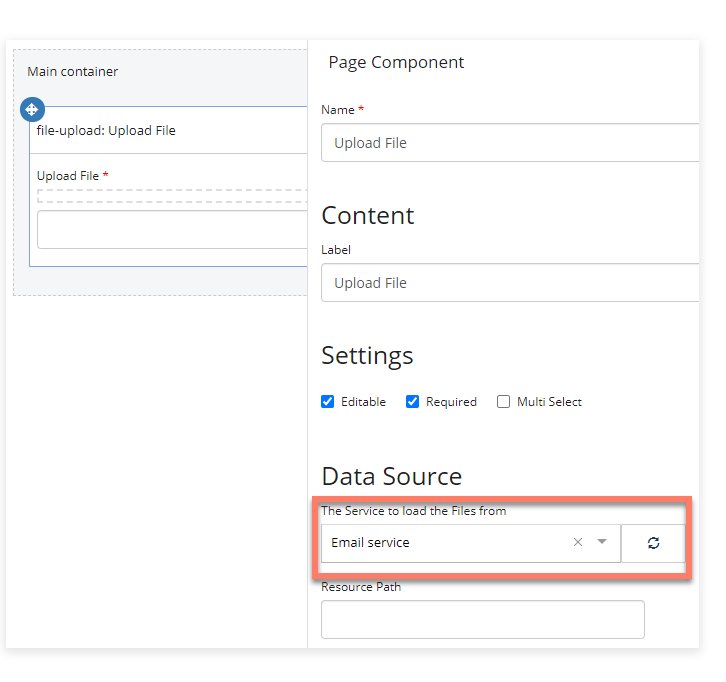The width and height of the screenshot is (726, 682).
Task: Click the Upload File label in the preview
Action: pyautogui.click(x=68, y=176)
